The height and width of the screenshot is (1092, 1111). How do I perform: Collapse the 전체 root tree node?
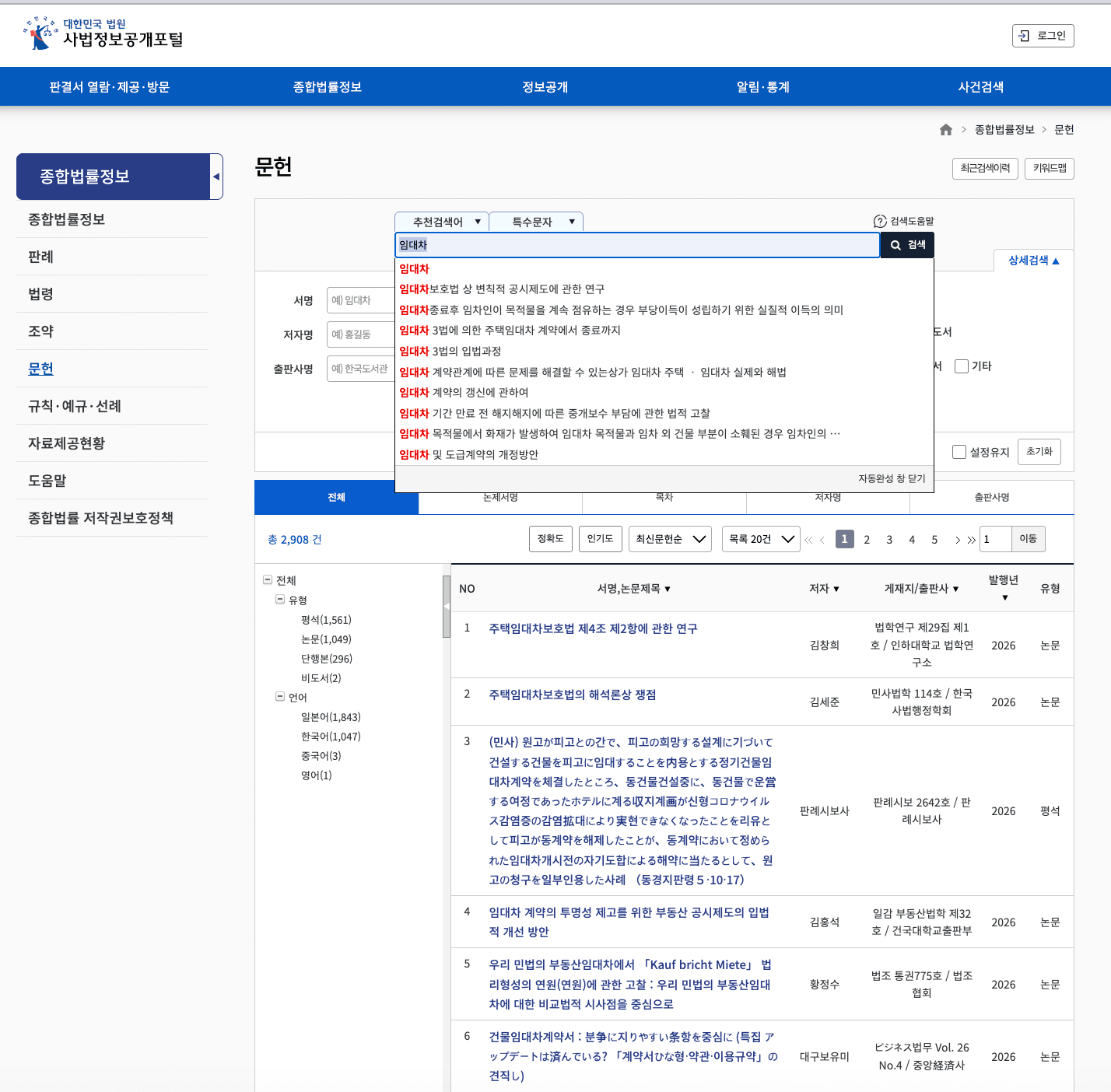click(x=268, y=580)
